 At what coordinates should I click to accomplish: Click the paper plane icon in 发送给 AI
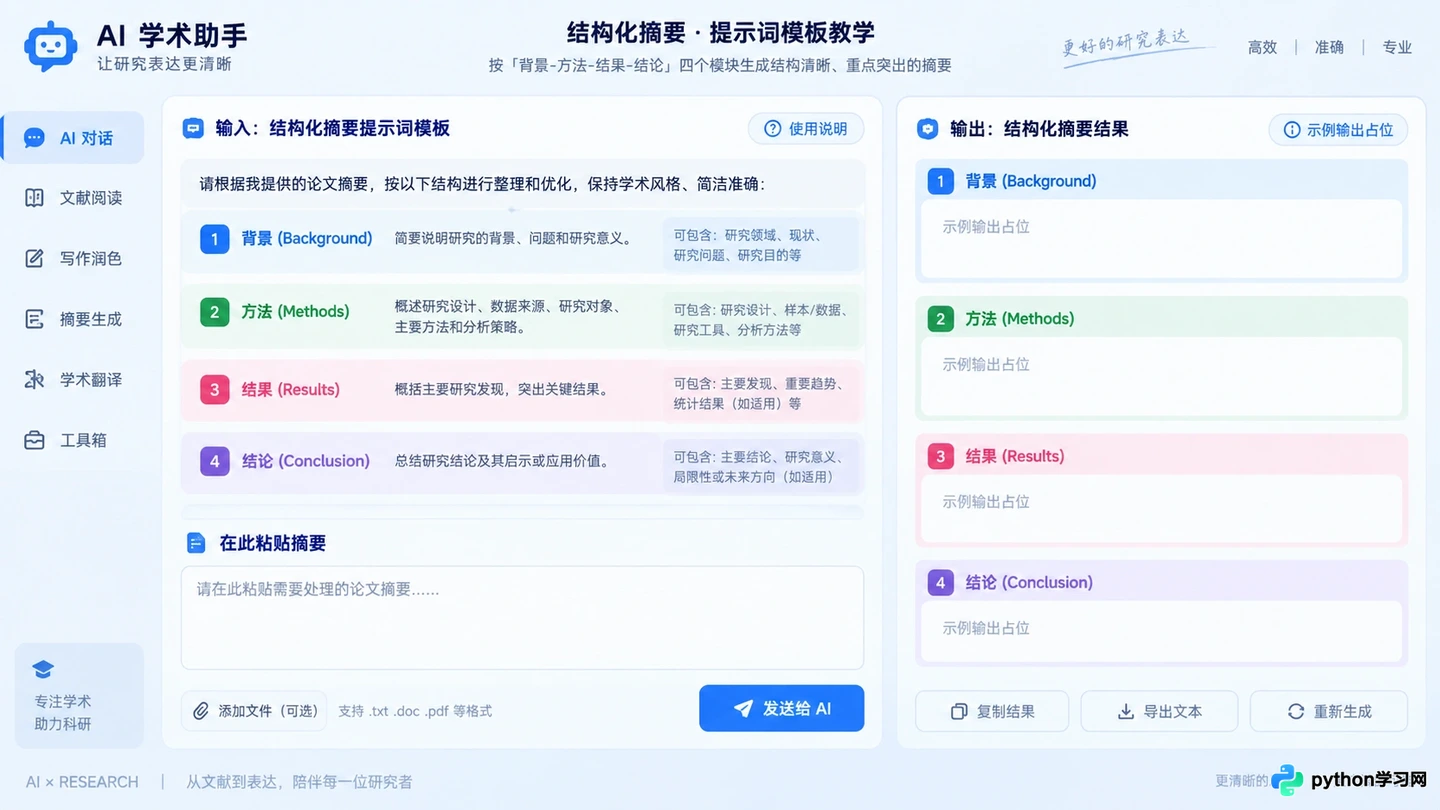tap(743, 709)
